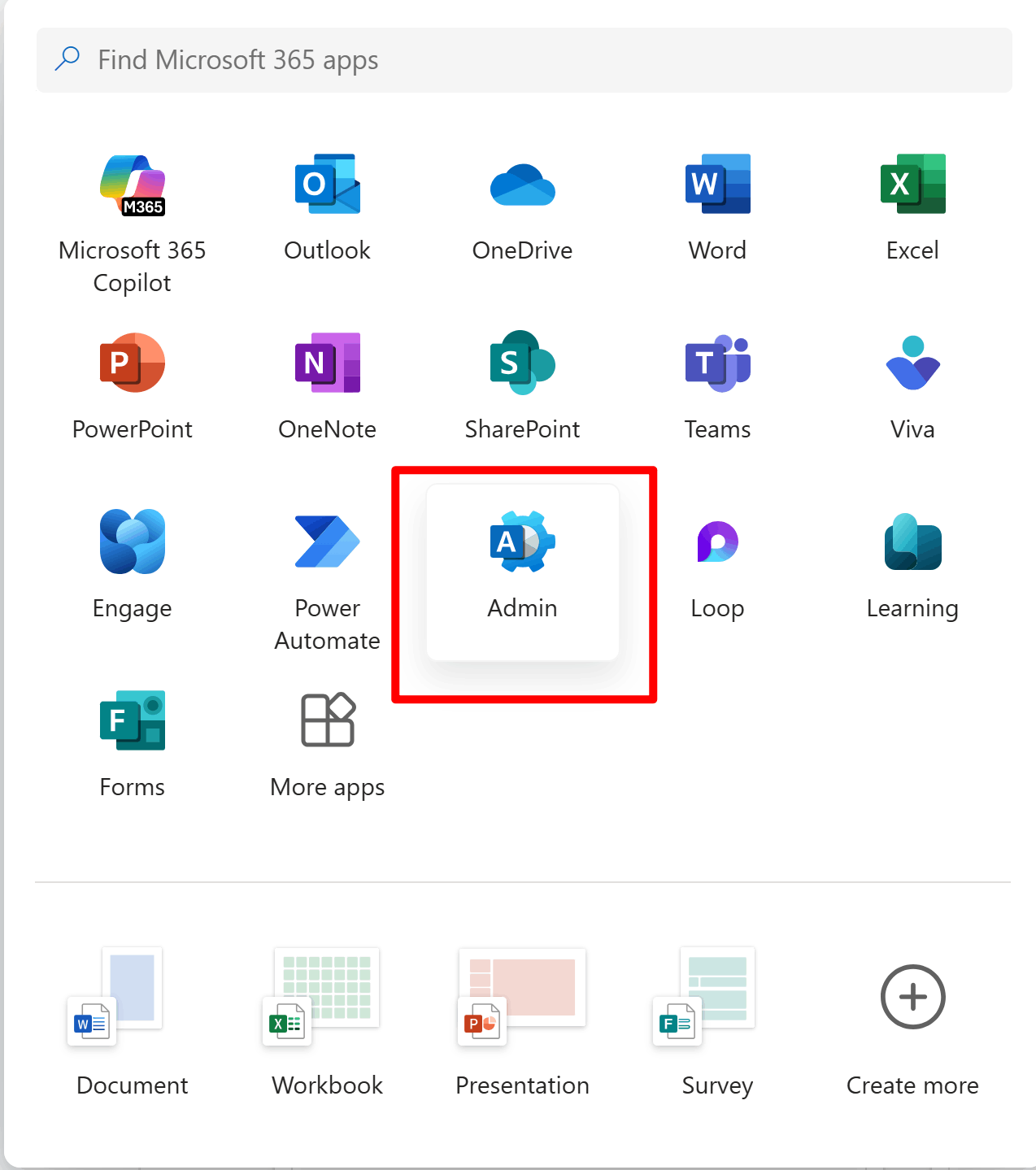Image resolution: width=1036 pixels, height=1170 pixels.
Task: Launch Power Automate
Action: click(328, 581)
